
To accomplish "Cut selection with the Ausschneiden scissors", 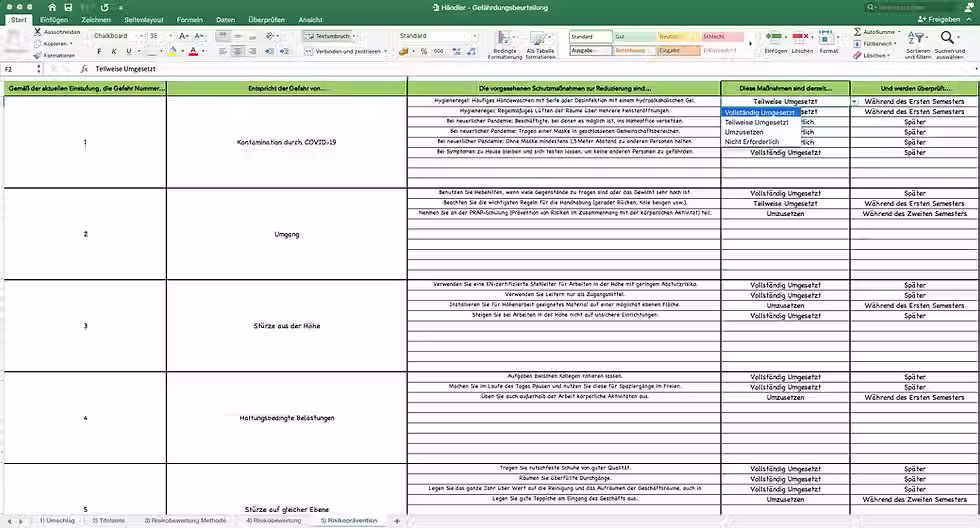I will click(57, 31).
